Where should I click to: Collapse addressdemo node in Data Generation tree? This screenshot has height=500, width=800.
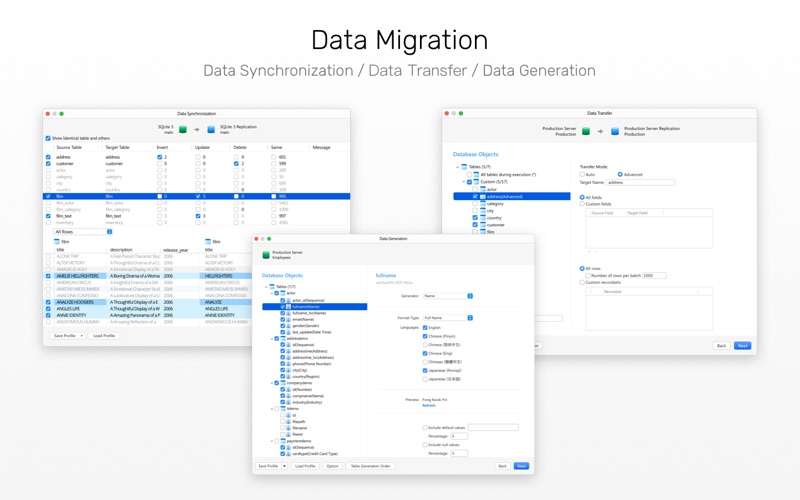272,338
